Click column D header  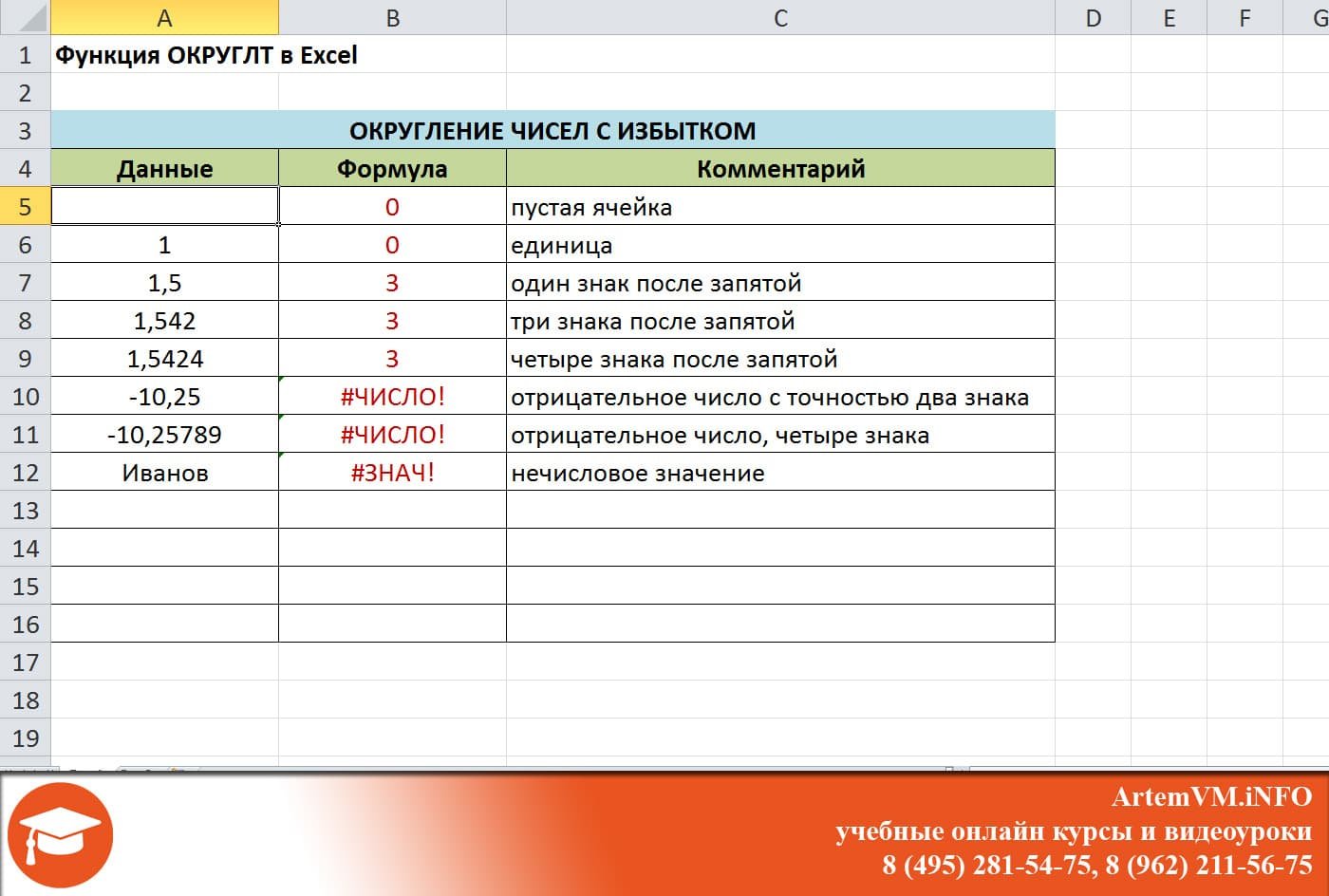[1093, 17]
